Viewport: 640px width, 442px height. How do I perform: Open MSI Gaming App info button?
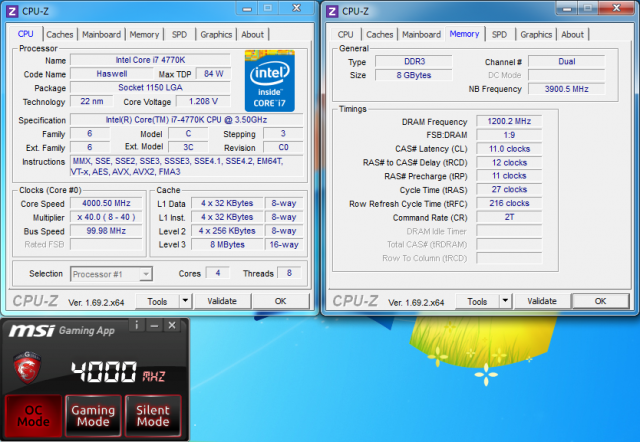136,325
